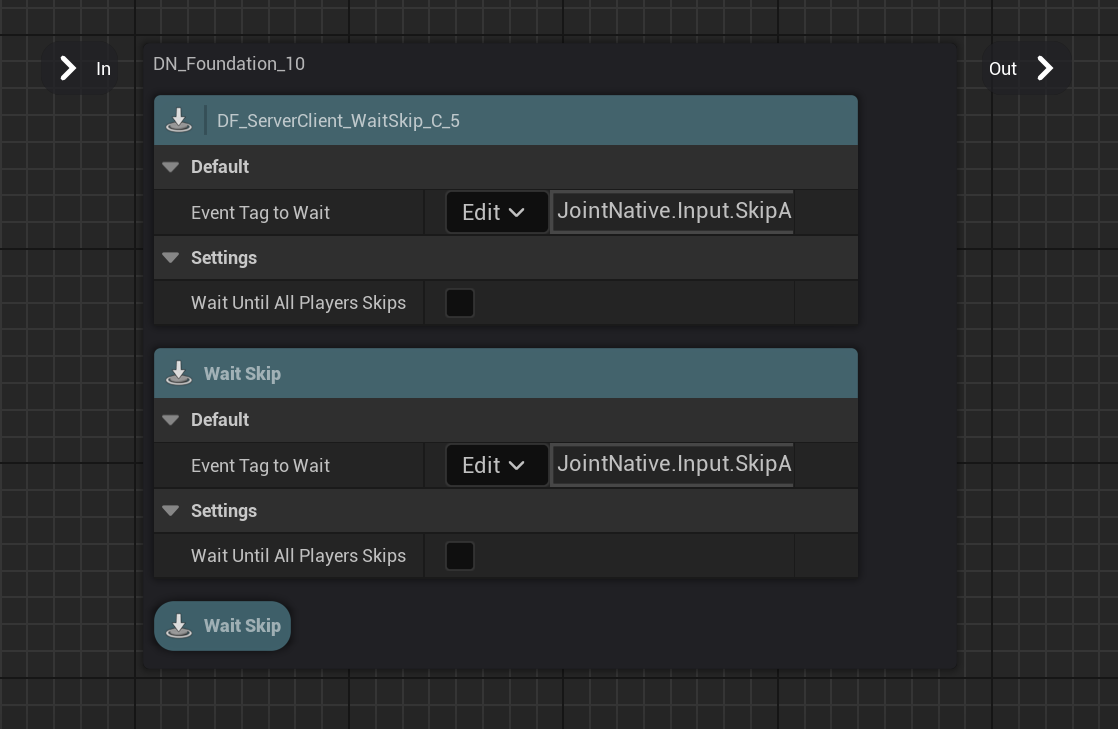Click the icon on the collapsed Wait Skip pill
The image size is (1118, 729).
(x=179, y=626)
